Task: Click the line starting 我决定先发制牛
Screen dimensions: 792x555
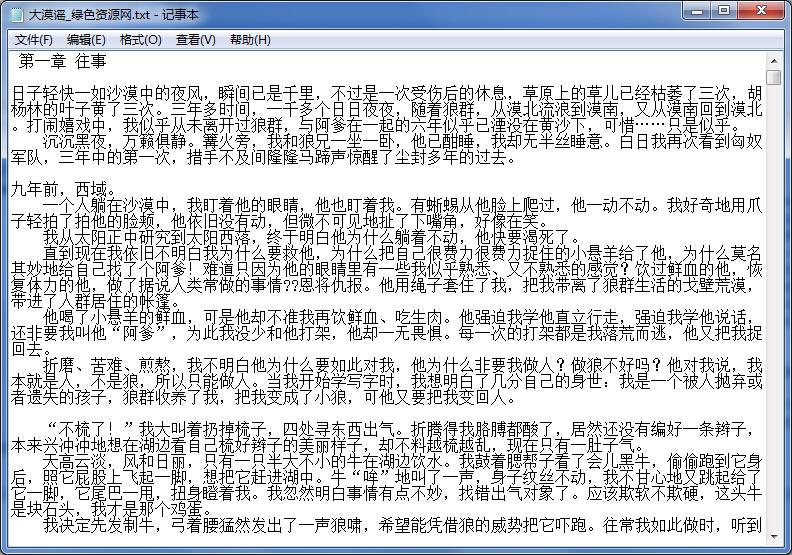Action: coord(402,526)
